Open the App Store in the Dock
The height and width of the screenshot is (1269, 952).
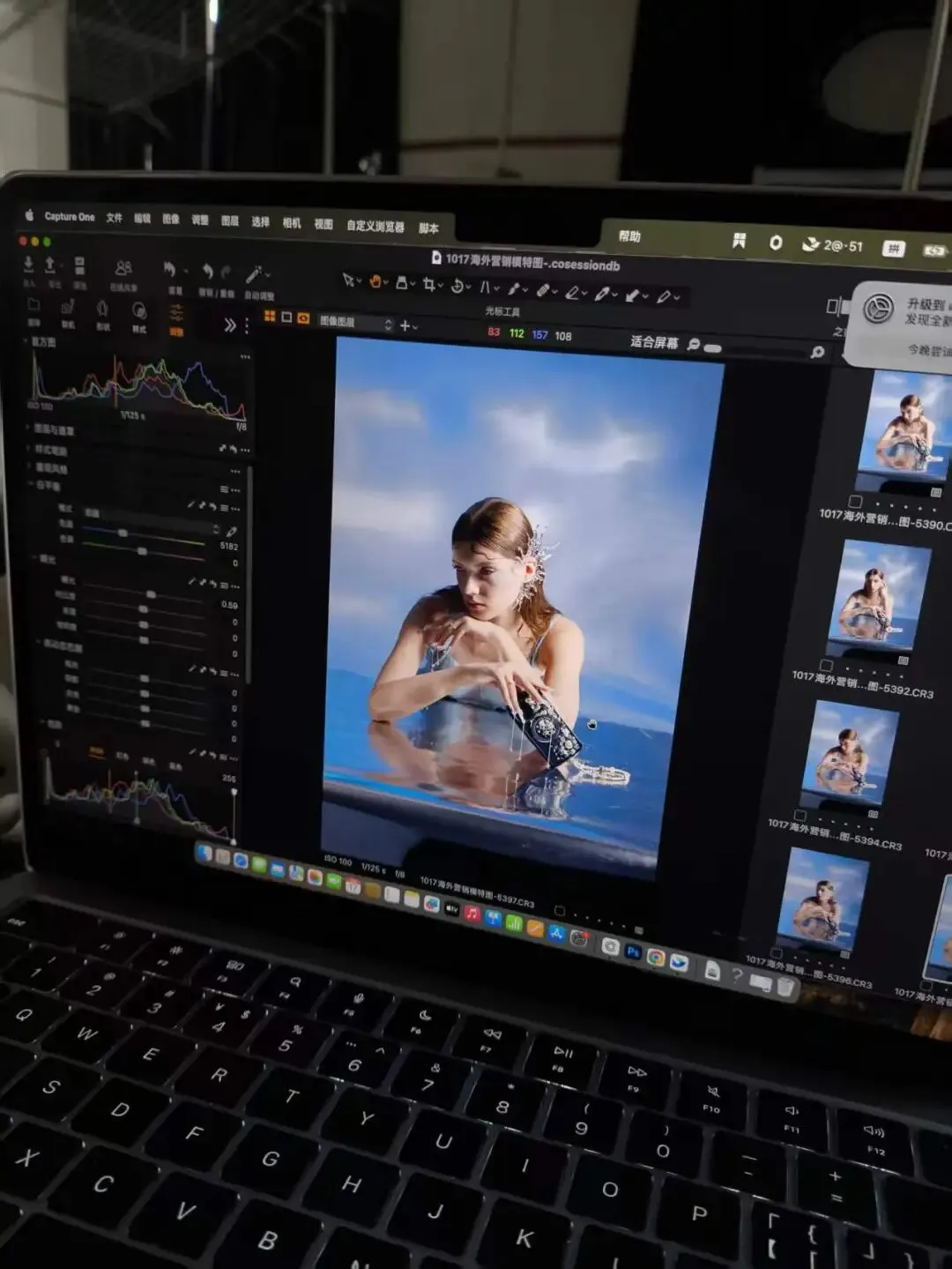[x=556, y=932]
